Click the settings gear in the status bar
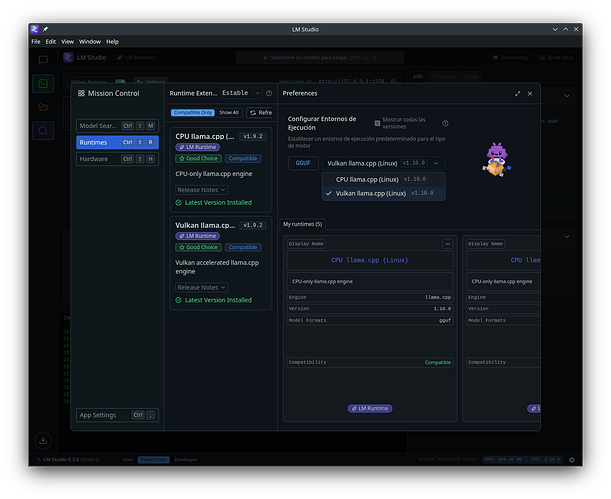Image resolution: width=611 pixels, height=499 pixels. coord(572,460)
